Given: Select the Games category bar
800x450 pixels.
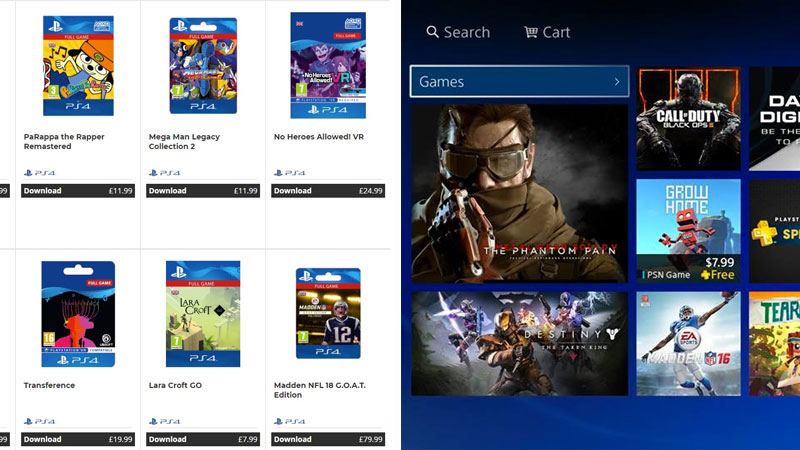Looking at the screenshot, I should (x=519, y=82).
